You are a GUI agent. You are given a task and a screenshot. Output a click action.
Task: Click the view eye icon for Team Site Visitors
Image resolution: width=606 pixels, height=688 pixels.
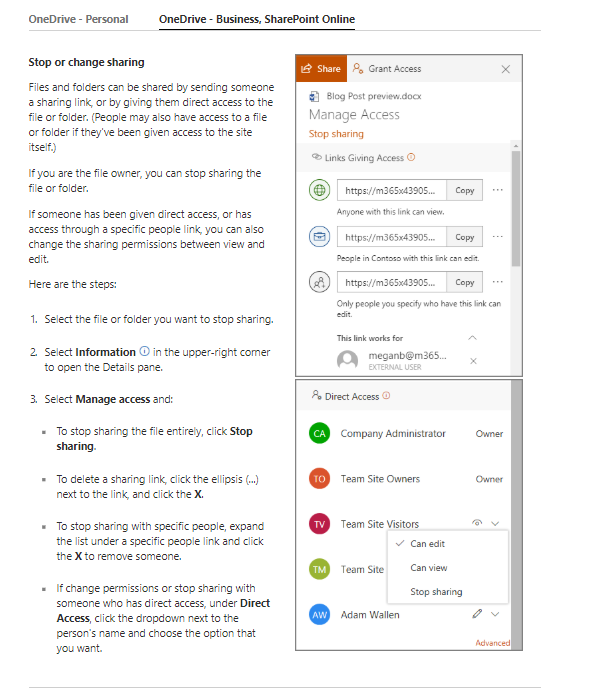477,523
